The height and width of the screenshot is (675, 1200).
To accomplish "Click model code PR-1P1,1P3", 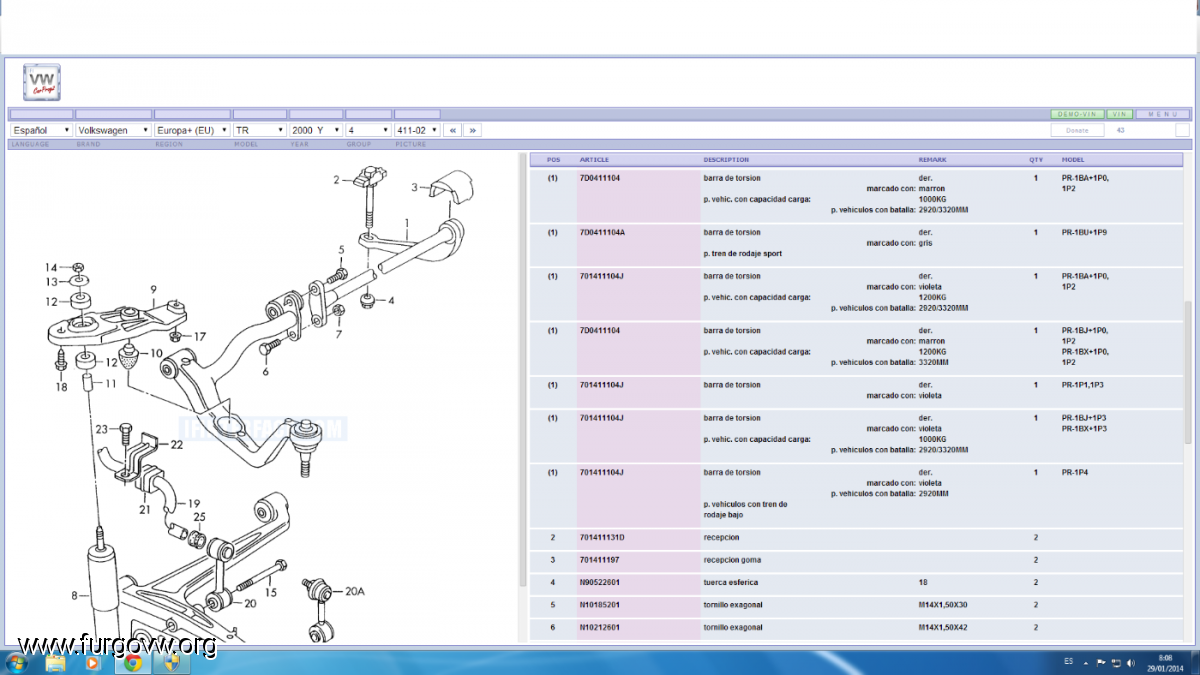I will 1084,385.
